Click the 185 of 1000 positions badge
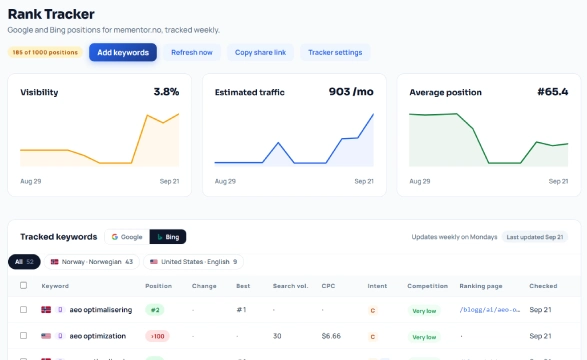This screenshot has height=360, width=587. coord(45,52)
